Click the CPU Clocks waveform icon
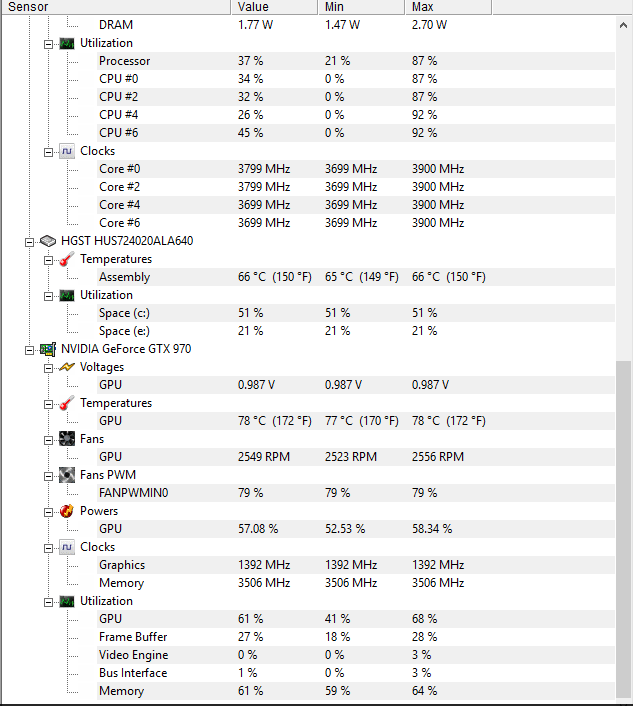 point(67,151)
